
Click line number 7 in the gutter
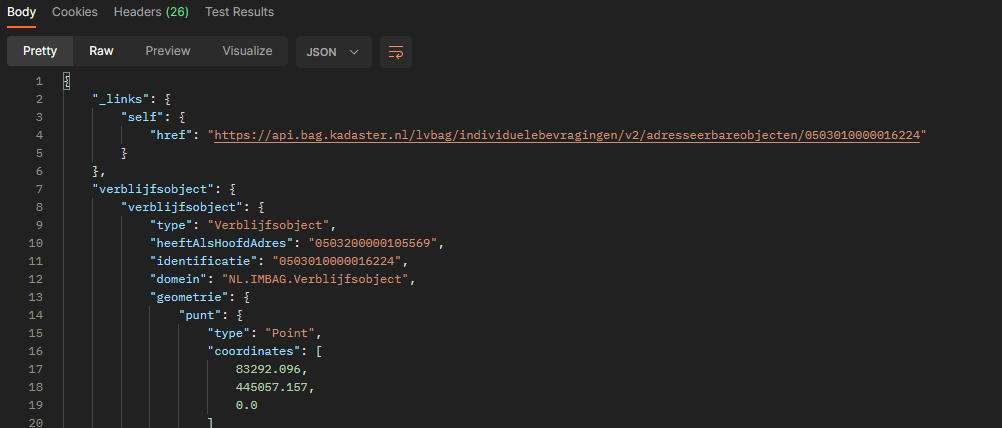pyautogui.click(x=38, y=188)
